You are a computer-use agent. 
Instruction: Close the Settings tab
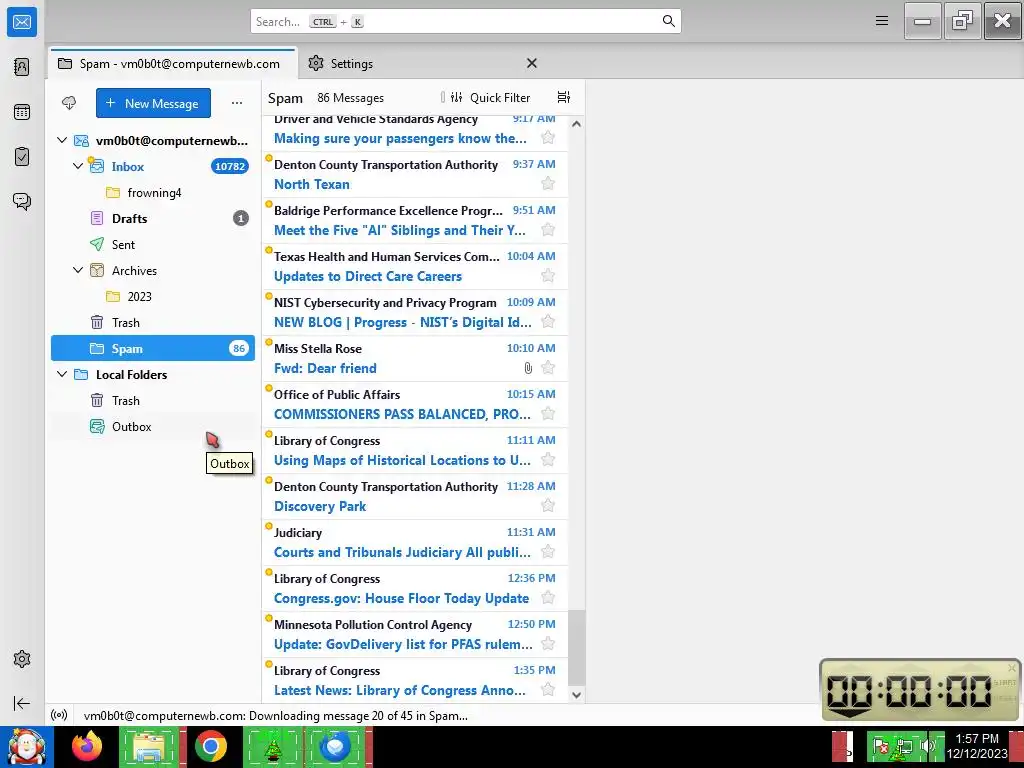tap(532, 63)
